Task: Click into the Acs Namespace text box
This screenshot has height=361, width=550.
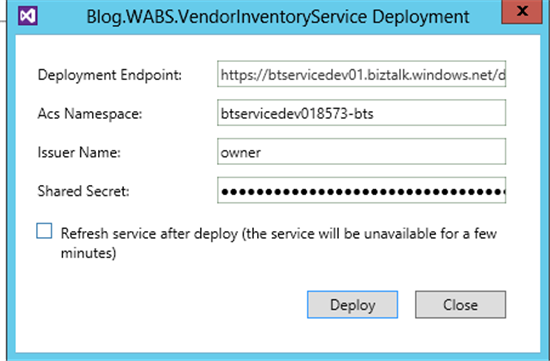Action: coord(361,113)
